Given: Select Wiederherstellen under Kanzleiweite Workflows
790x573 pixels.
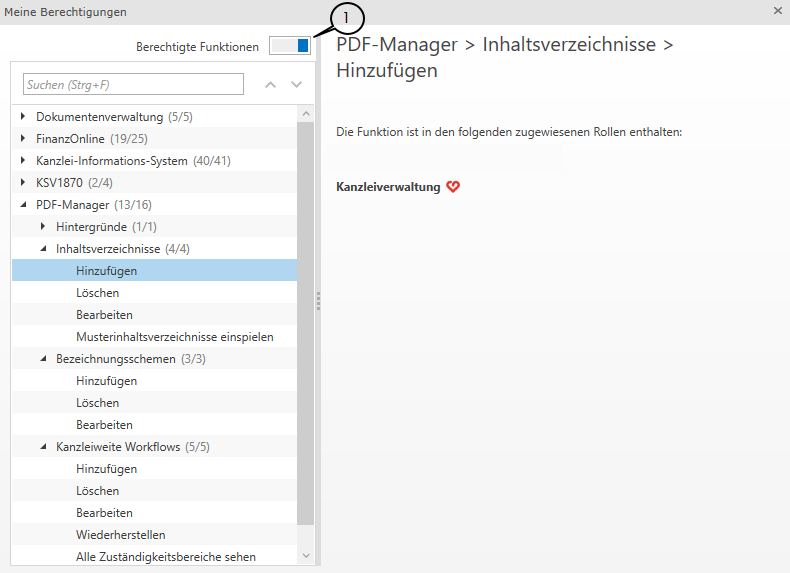Looking at the screenshot, I should [120, 535].
